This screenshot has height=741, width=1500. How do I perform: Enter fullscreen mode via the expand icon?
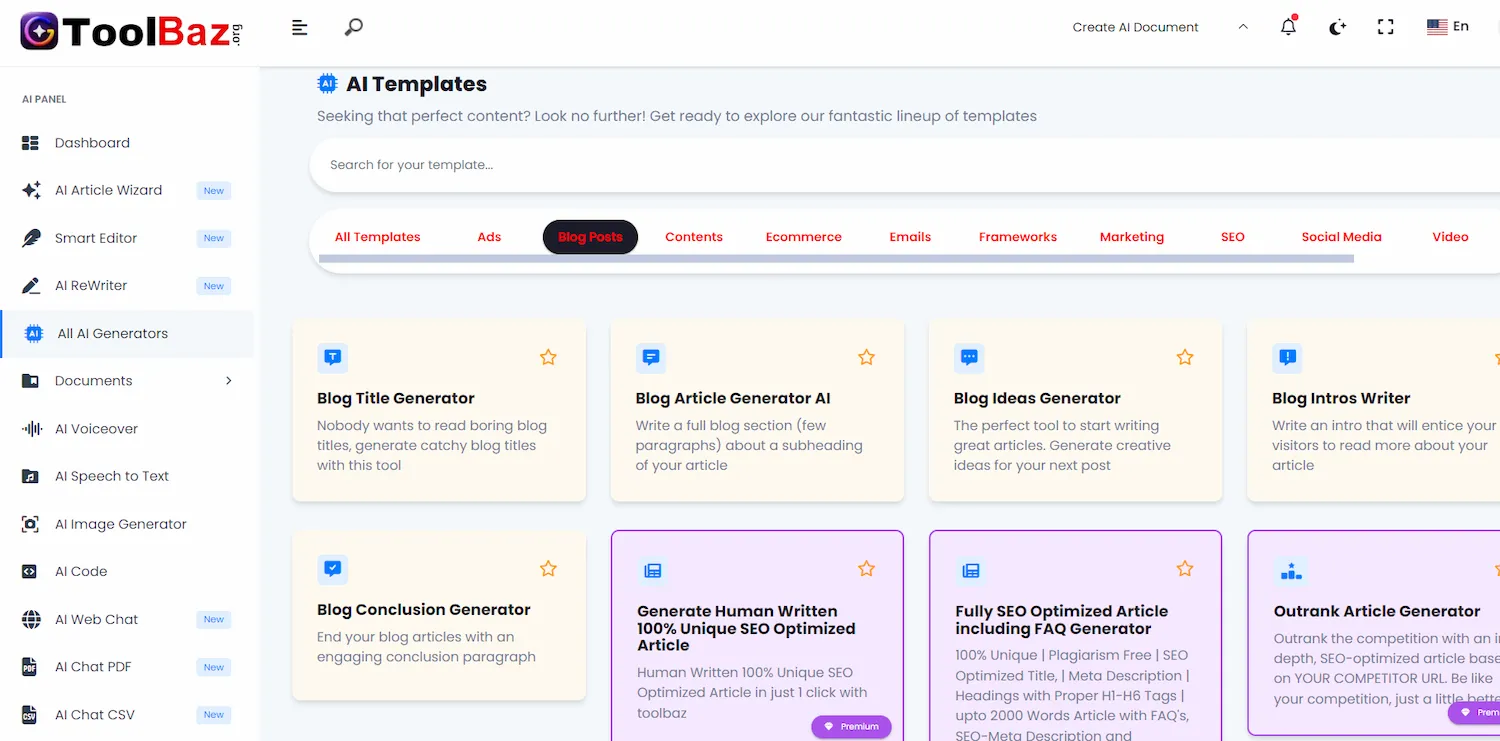1385,27
